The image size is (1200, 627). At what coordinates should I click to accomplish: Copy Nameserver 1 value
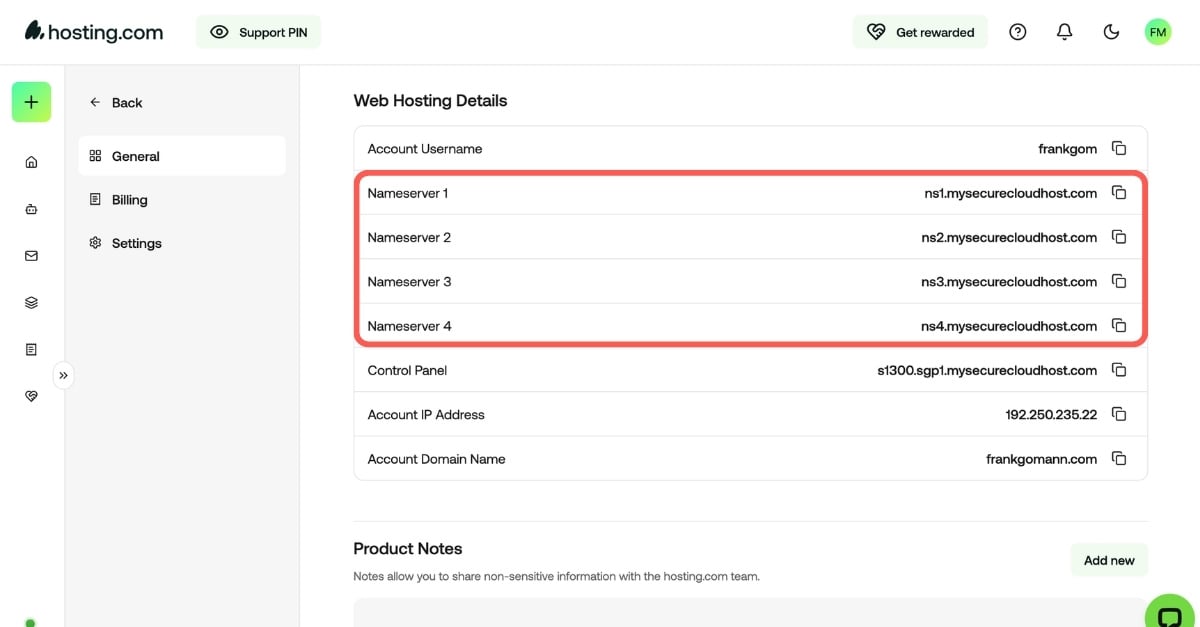[x=1119, y=193]
